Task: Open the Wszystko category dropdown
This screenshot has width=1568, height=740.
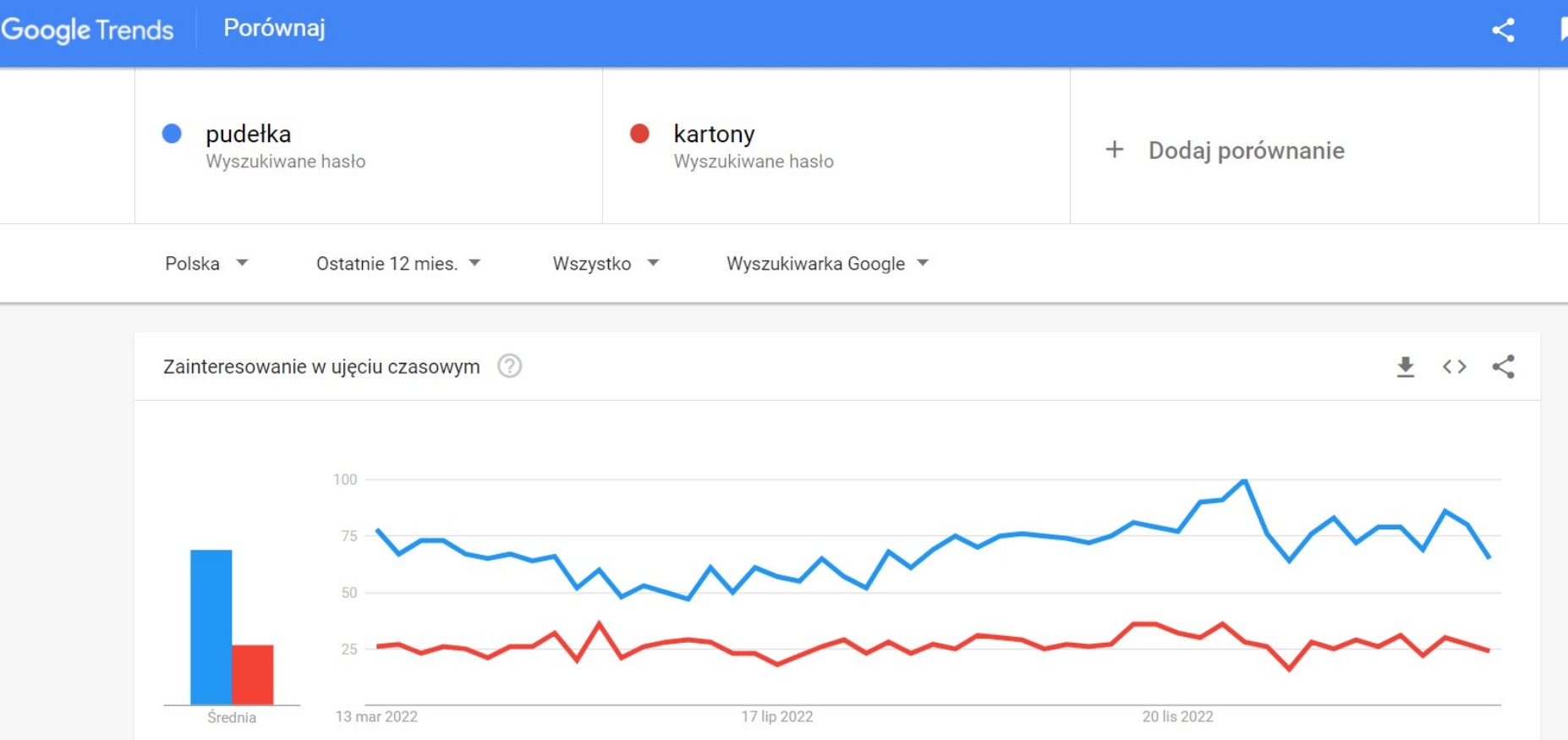Action: click(x=606, y=264)
